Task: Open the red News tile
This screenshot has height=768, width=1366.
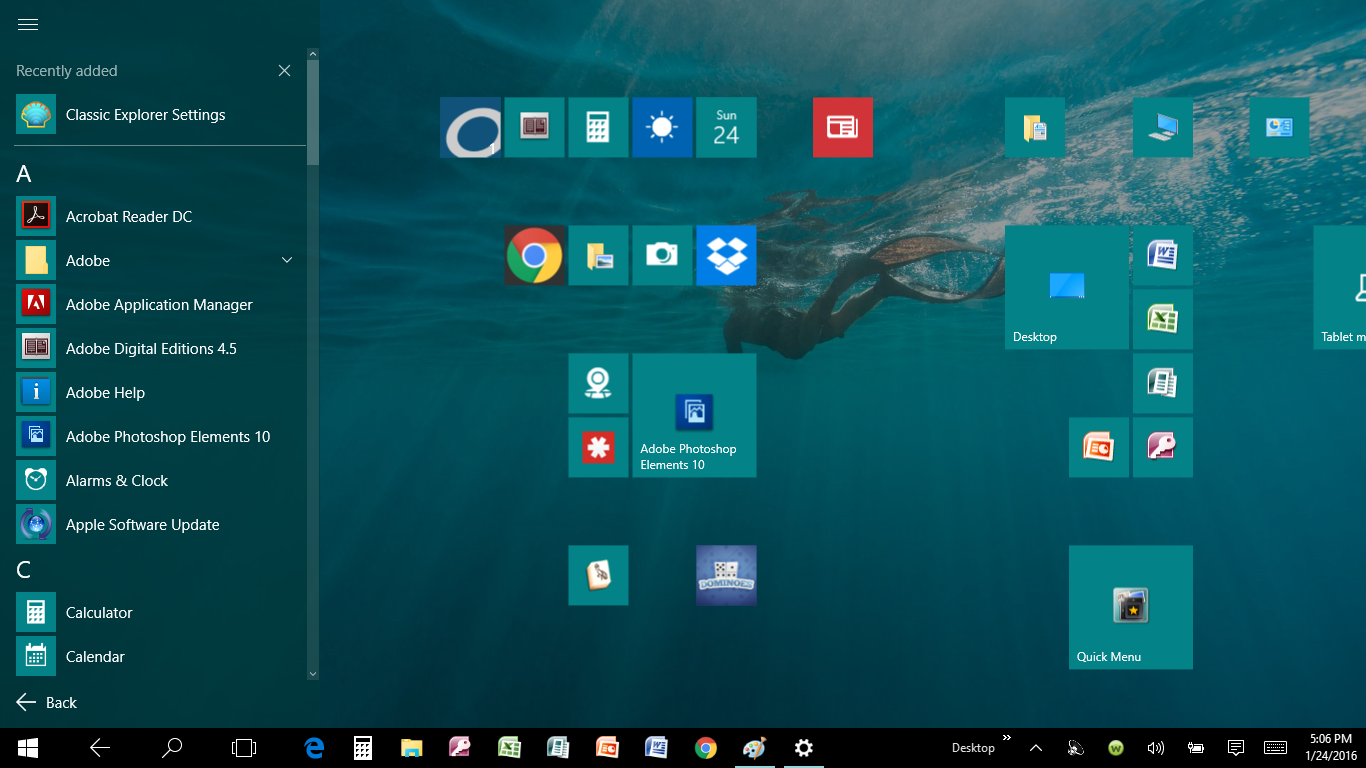Action: tap(843, 128)
